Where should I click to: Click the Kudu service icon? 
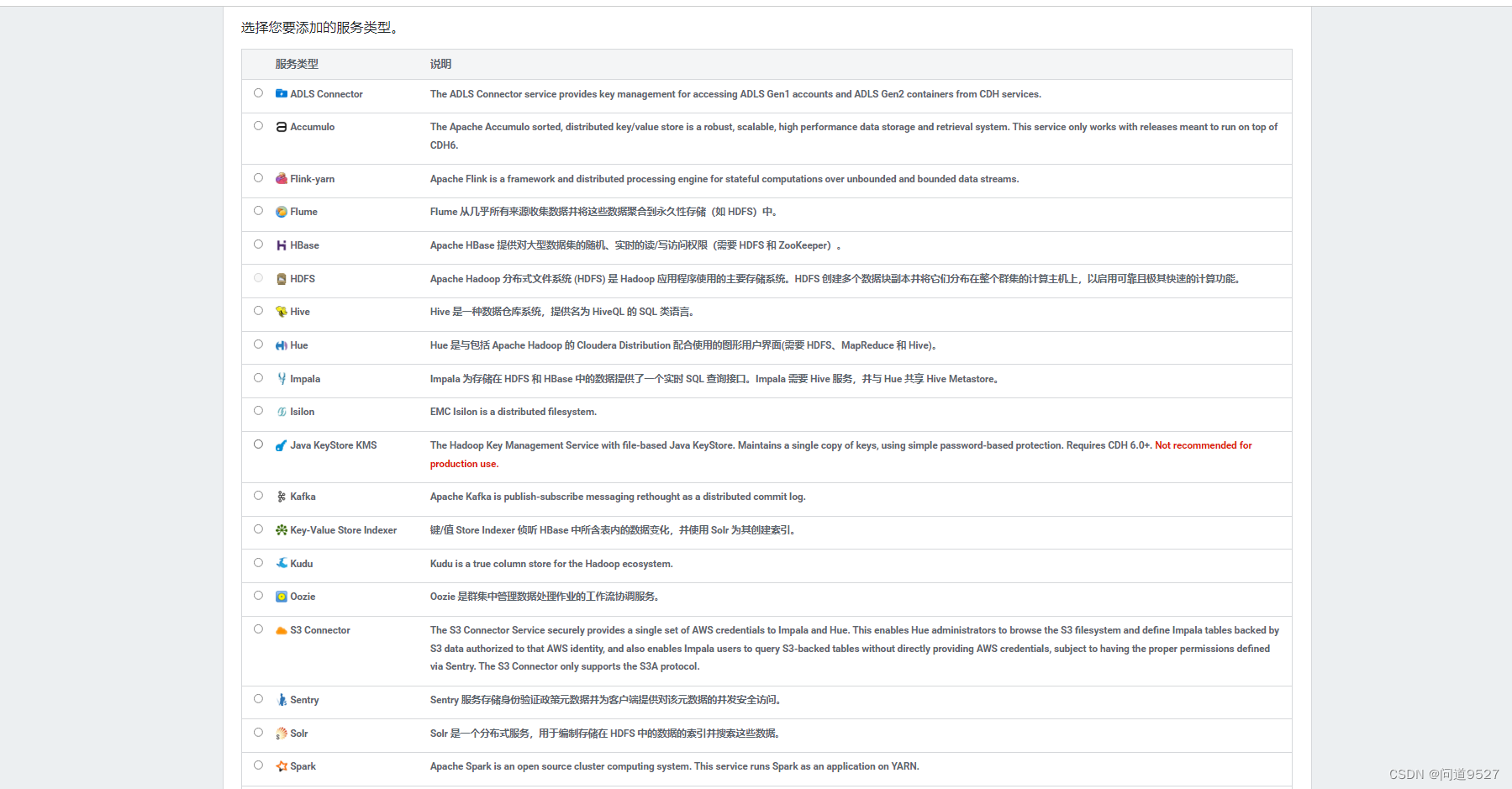[x=282, y=564]
